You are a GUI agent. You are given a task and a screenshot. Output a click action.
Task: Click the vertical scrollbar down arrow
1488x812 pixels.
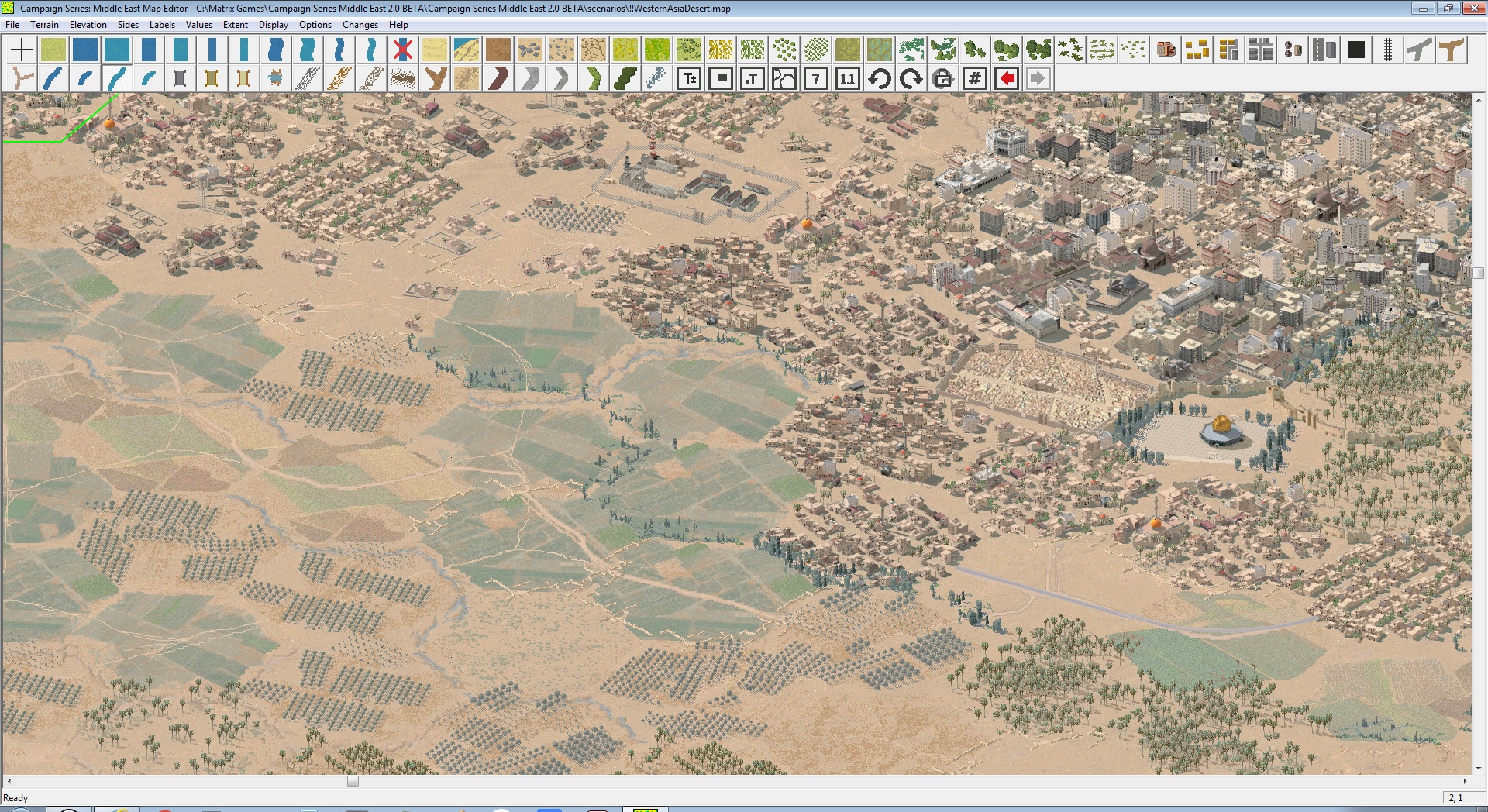coord(1479,769)
